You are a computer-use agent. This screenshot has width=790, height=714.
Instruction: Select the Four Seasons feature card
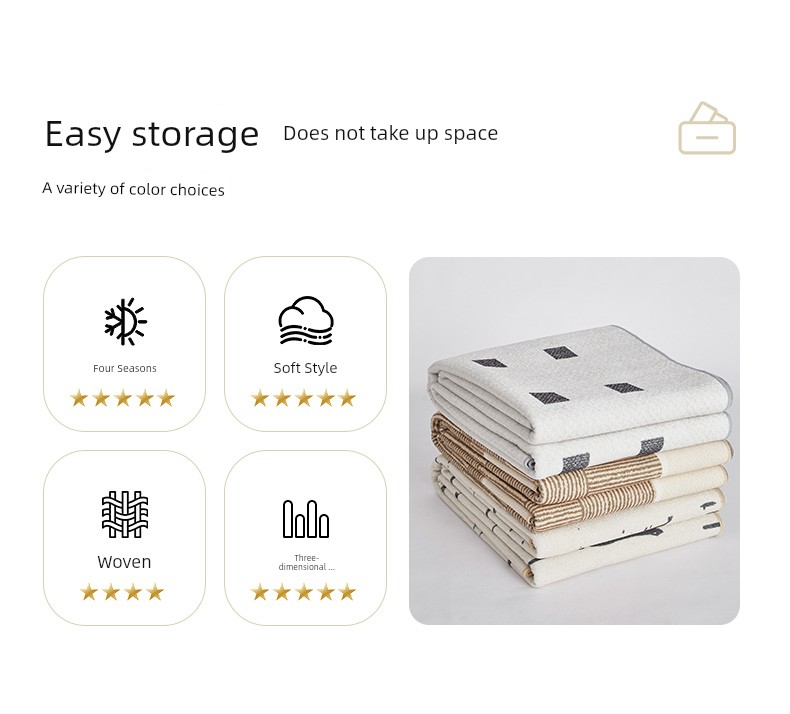click(124, 344)
